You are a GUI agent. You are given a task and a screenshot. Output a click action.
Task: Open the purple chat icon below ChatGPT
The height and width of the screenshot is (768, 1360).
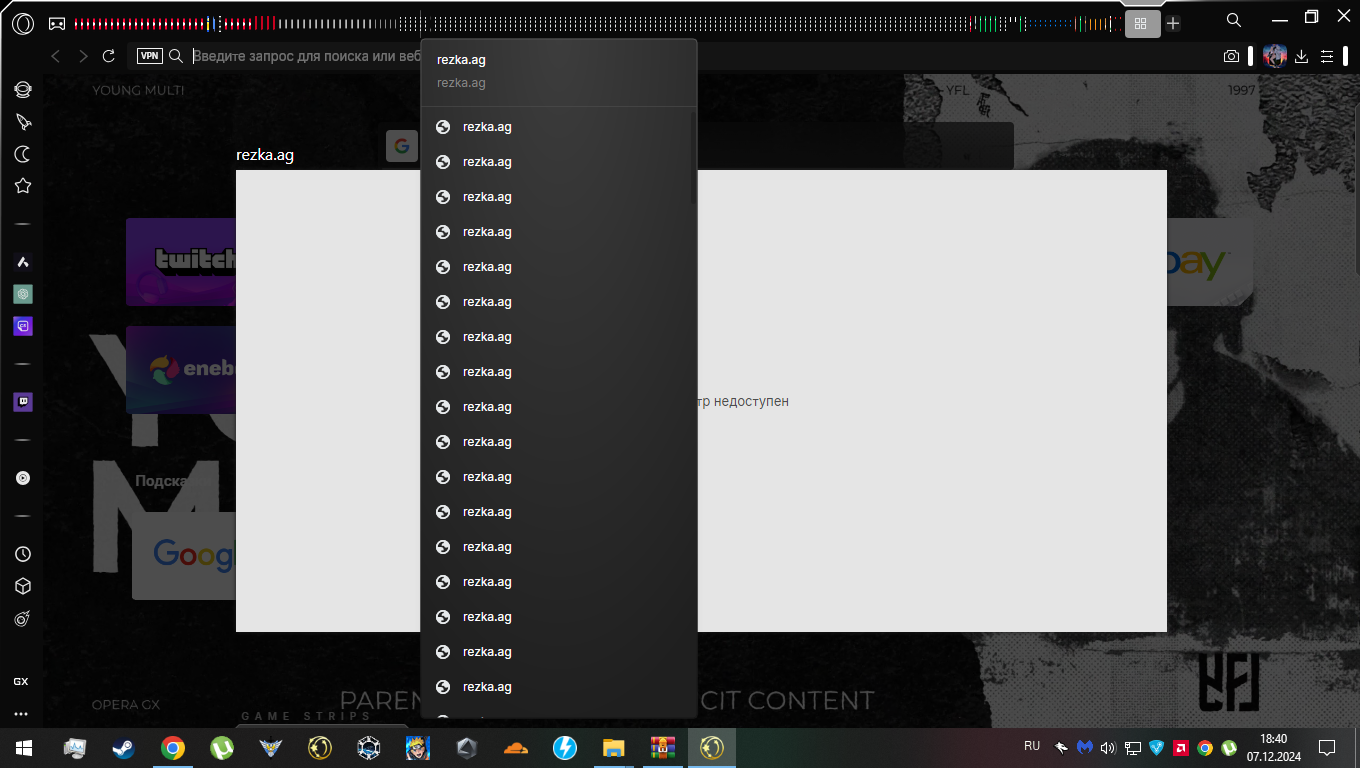click(x=22, y=326)
